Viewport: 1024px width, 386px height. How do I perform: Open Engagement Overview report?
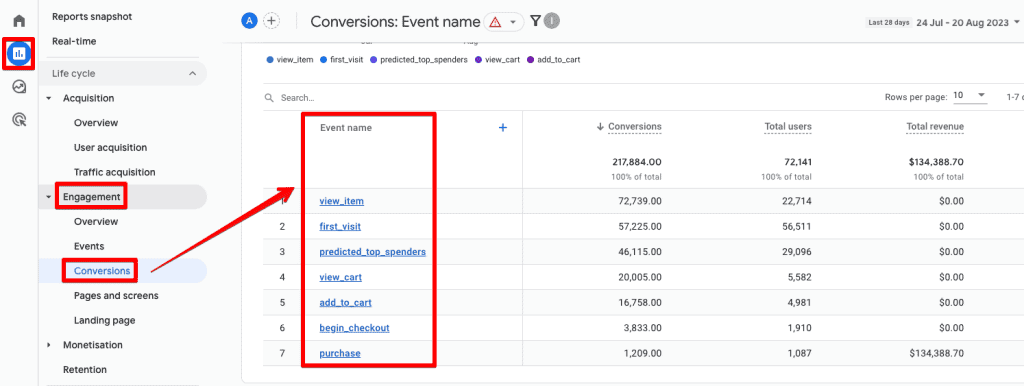point(96,221)
